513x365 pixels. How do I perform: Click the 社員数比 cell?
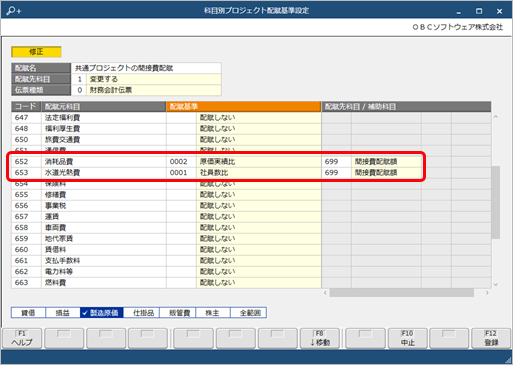pos(259,173)
